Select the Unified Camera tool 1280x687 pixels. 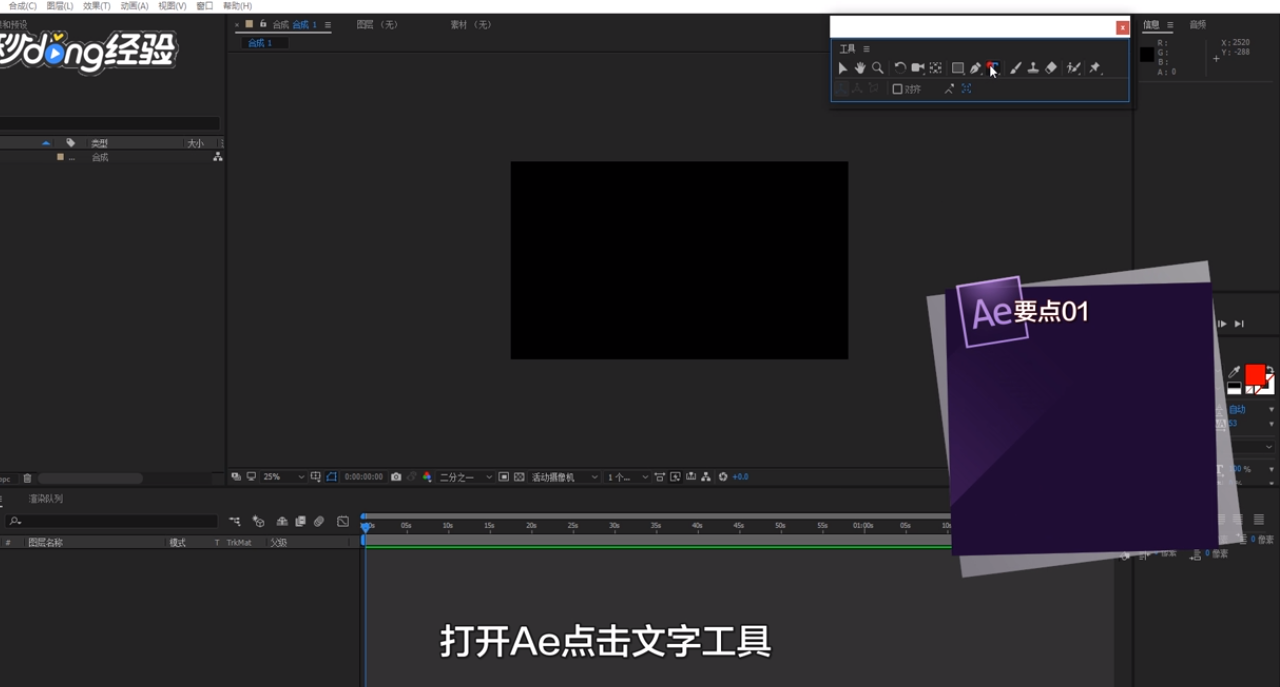[x=917, y=68]
